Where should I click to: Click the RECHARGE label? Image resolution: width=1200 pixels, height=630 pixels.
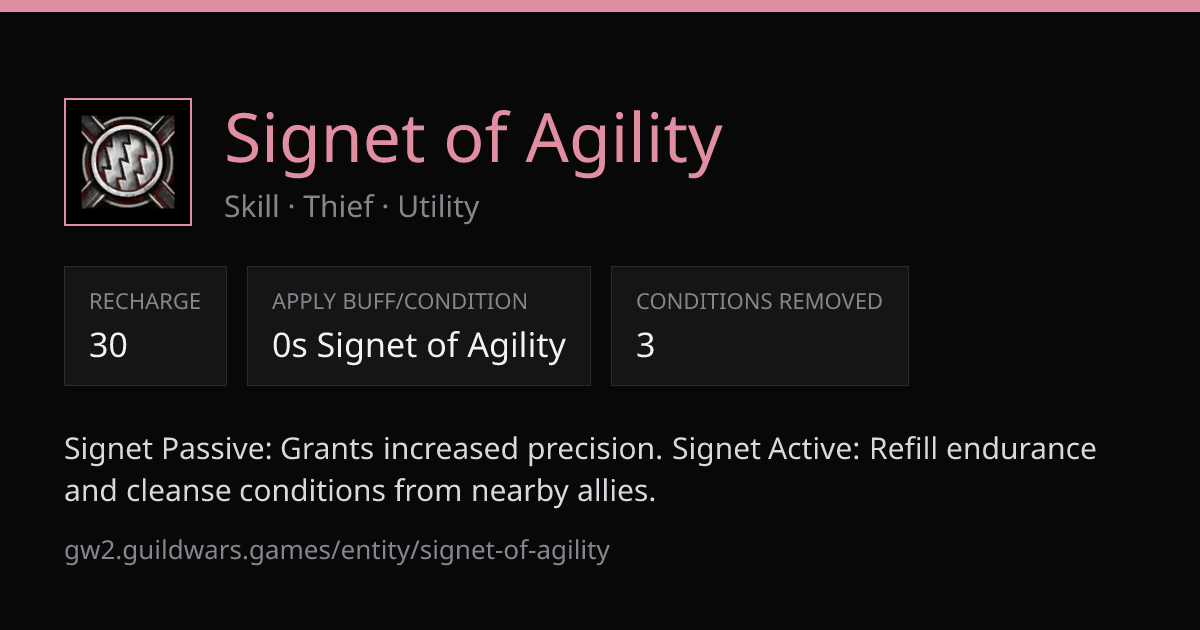coord(145,301)
